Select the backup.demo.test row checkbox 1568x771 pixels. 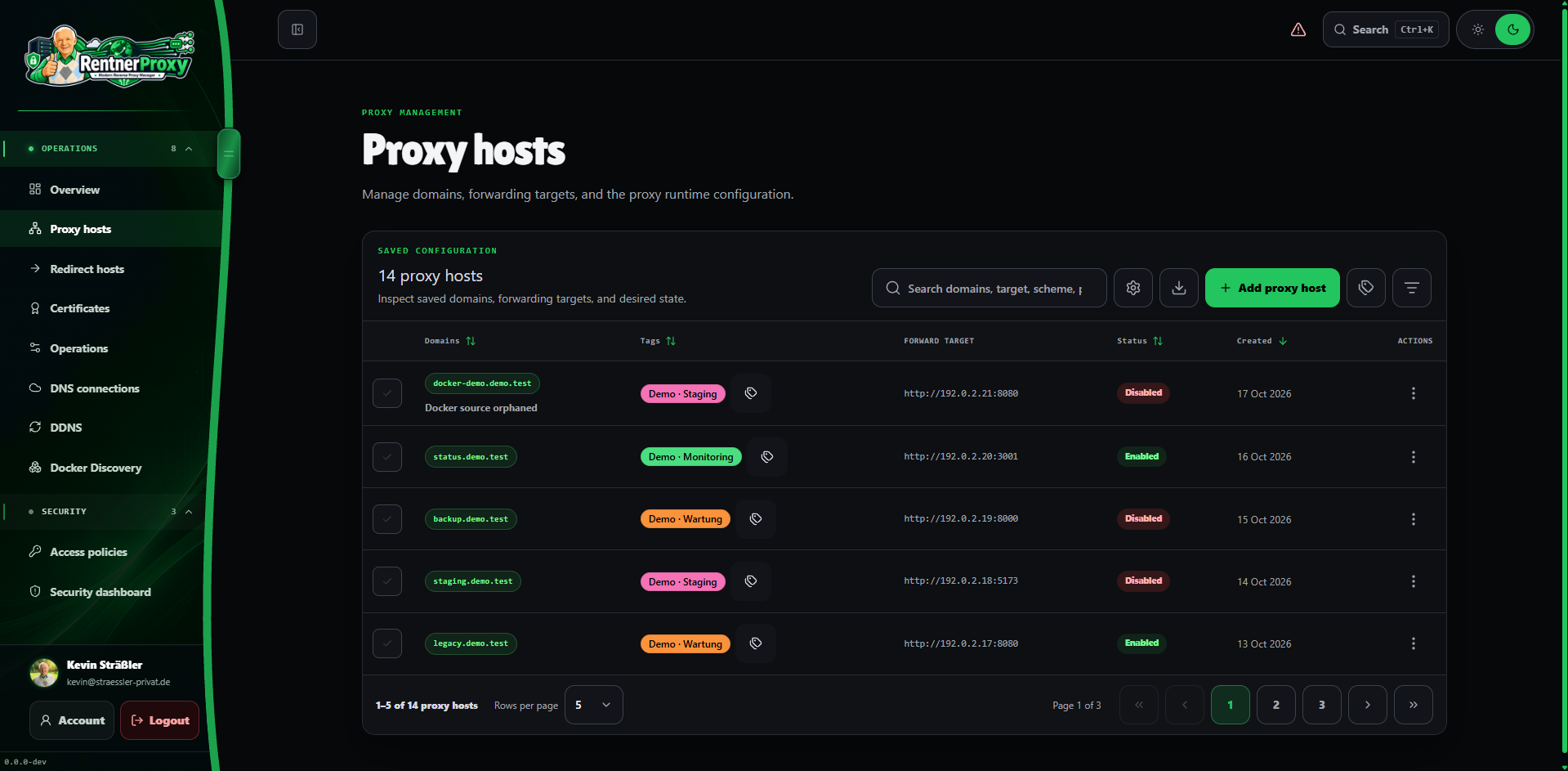(387, 519)
